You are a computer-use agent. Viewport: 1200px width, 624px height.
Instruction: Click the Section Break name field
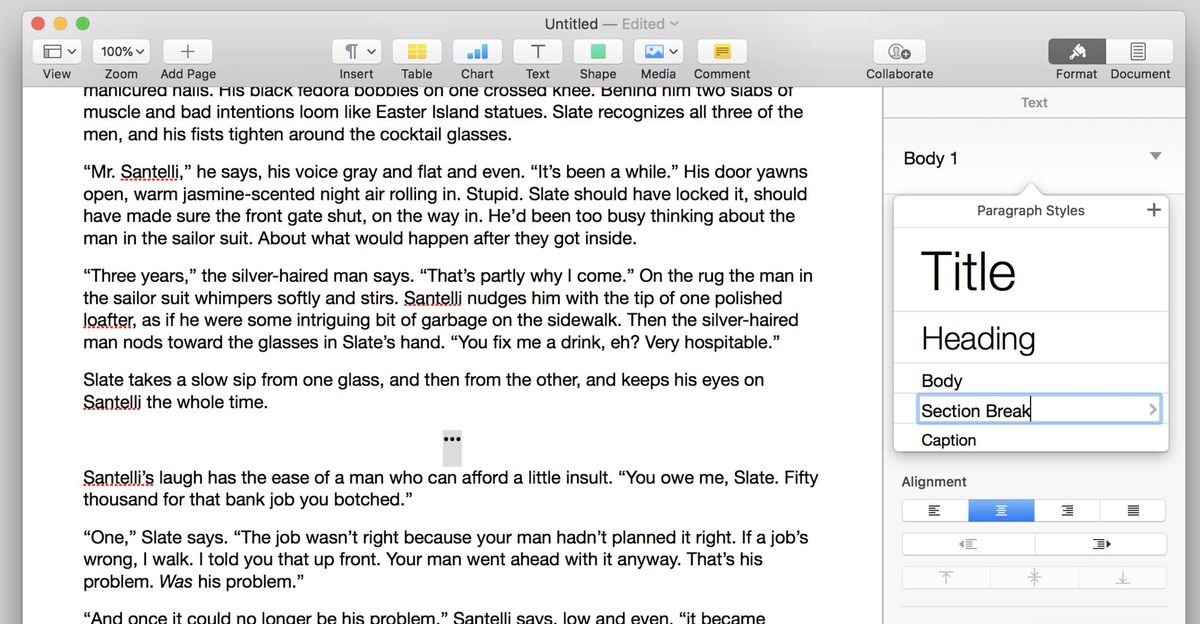[1020, 410]
